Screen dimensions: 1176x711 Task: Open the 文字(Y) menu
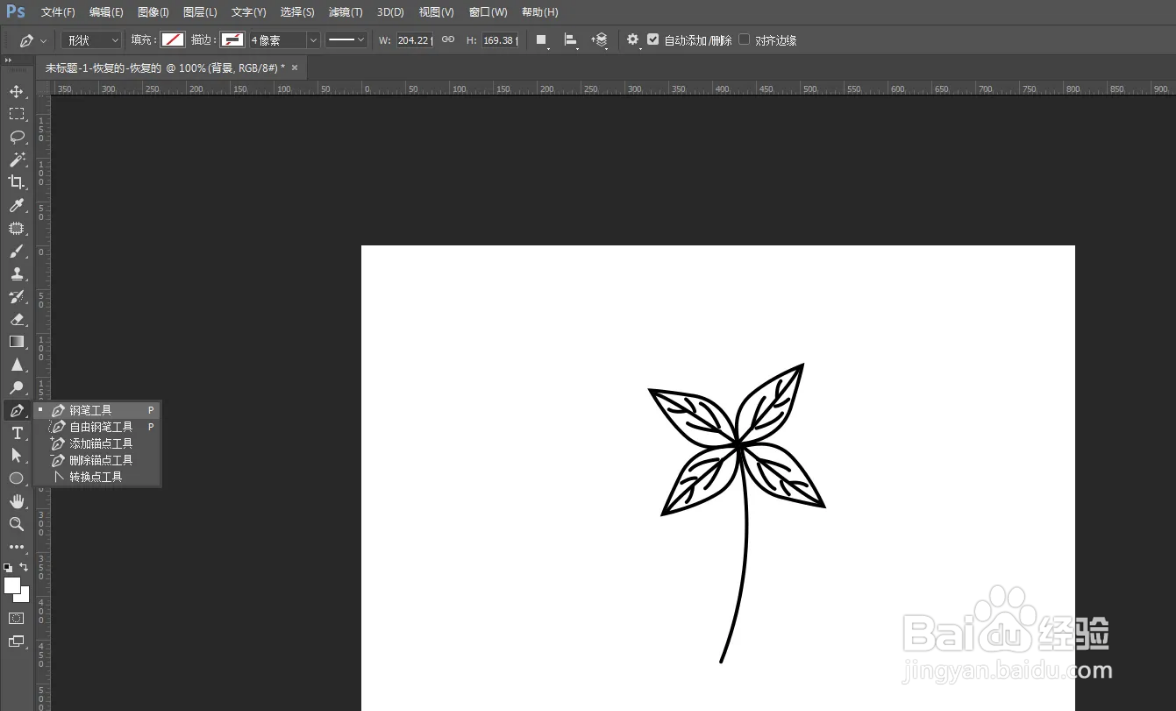[x=248, y=12]
